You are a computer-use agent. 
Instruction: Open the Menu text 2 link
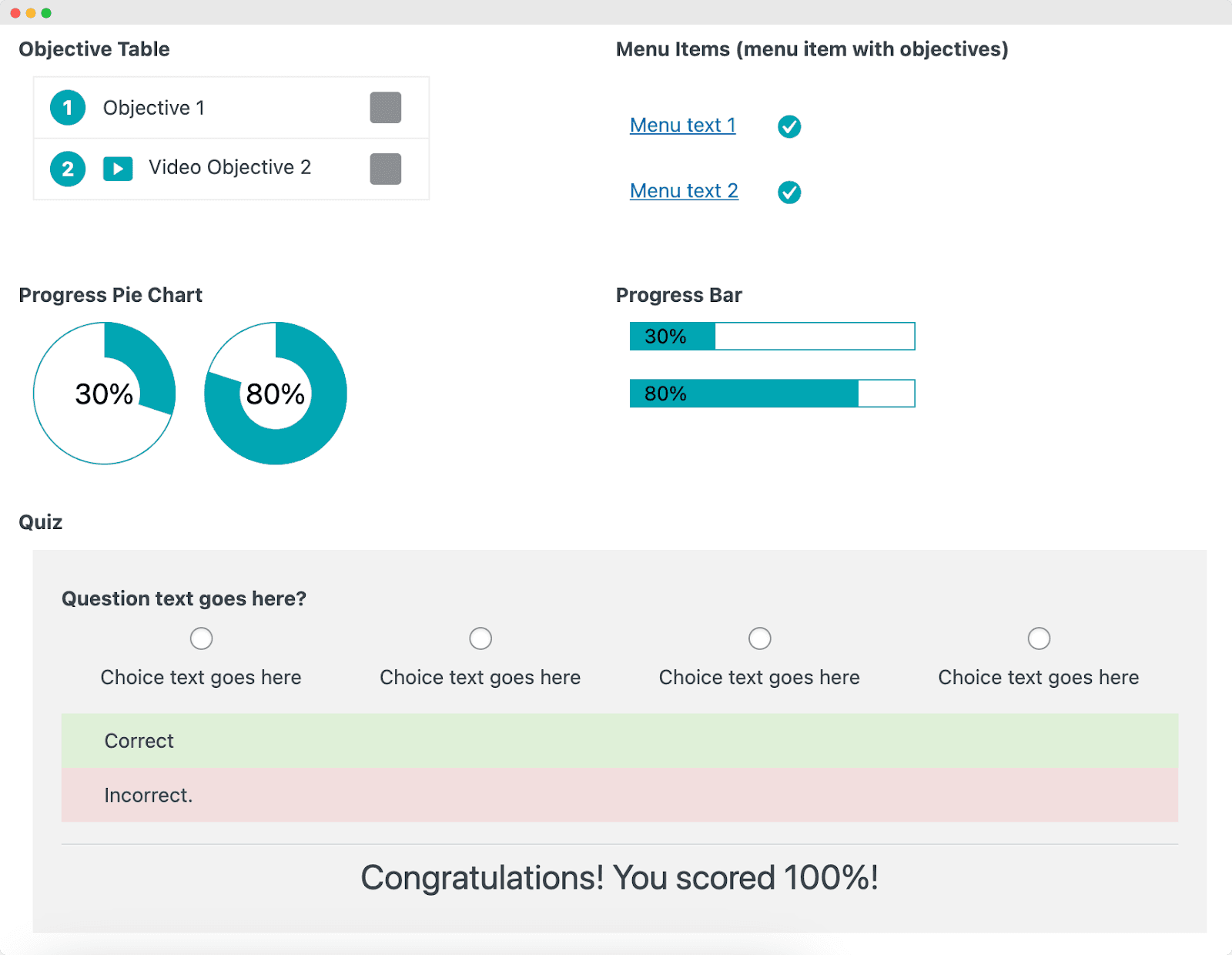coord(683,191)
